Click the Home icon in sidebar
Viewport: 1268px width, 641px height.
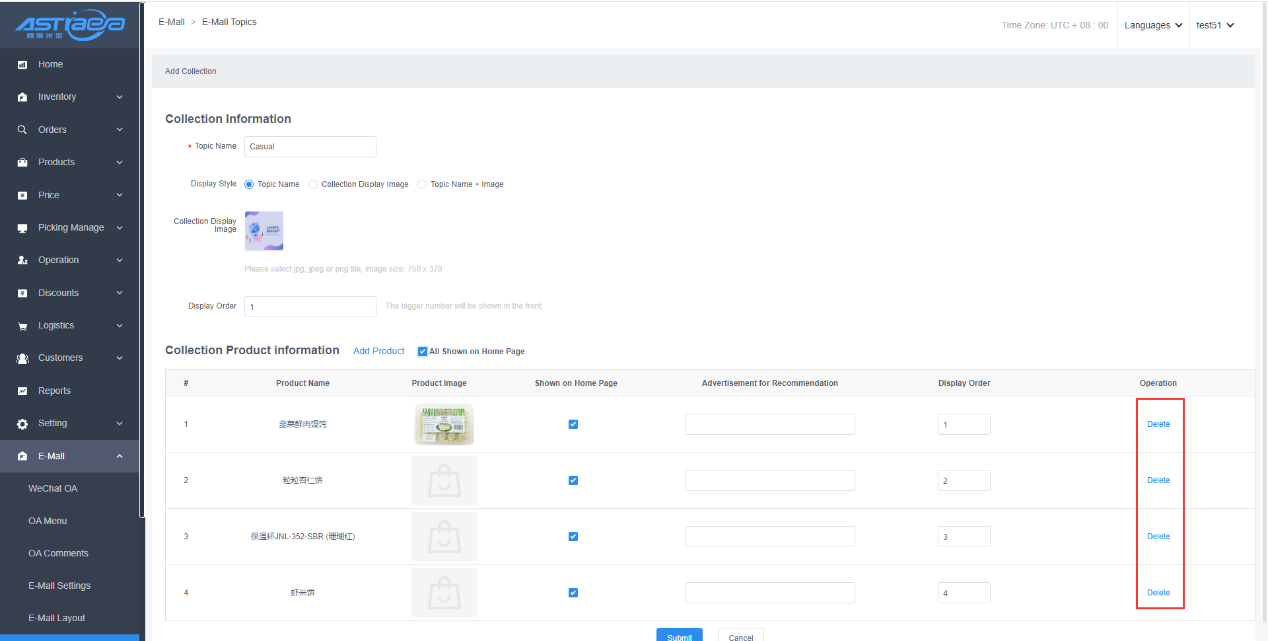point(22,65)
